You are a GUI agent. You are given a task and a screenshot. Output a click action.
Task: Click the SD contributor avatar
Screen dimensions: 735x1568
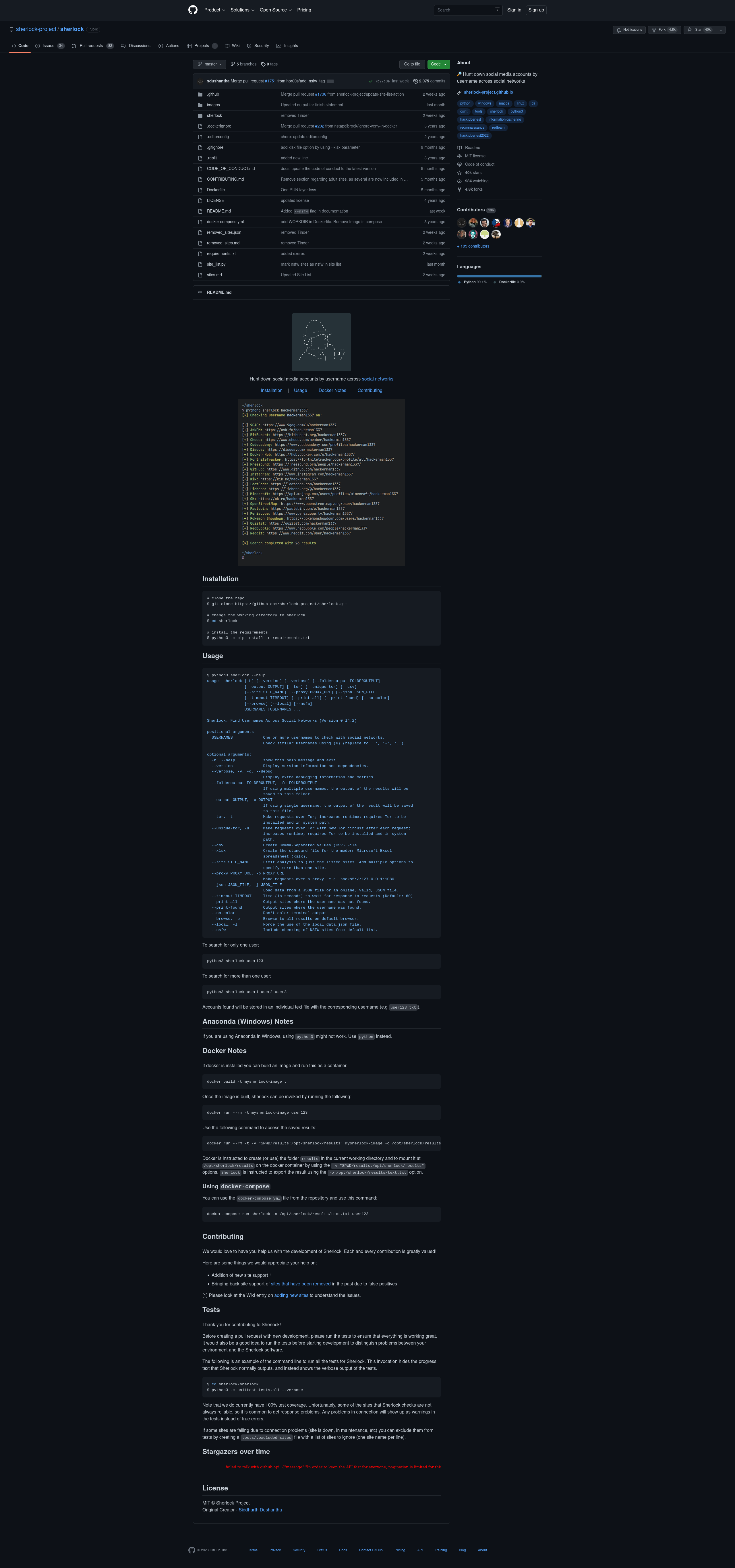[x=462, y=223]
